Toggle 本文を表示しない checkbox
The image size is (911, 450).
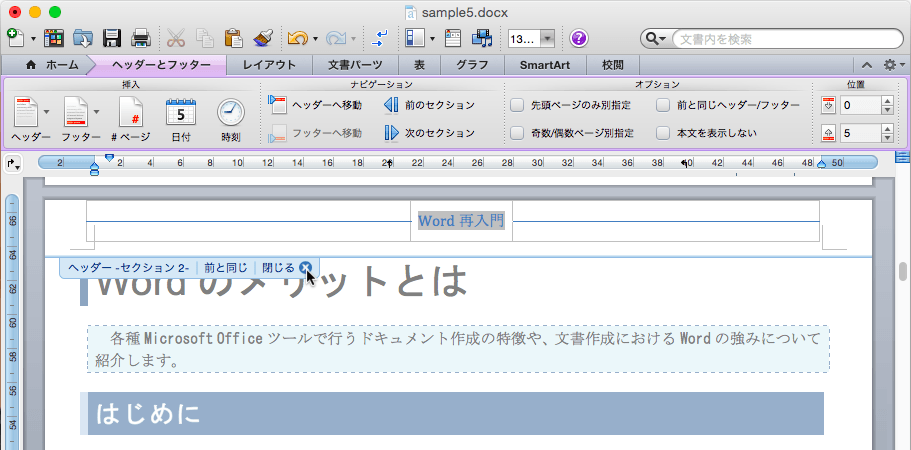click(663, 133)
